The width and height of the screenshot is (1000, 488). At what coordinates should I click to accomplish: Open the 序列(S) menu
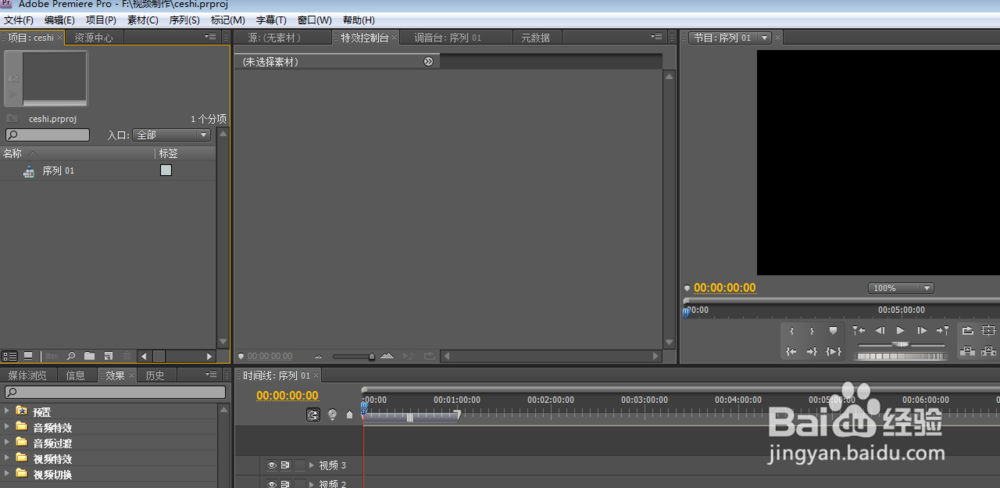(184, 20)
